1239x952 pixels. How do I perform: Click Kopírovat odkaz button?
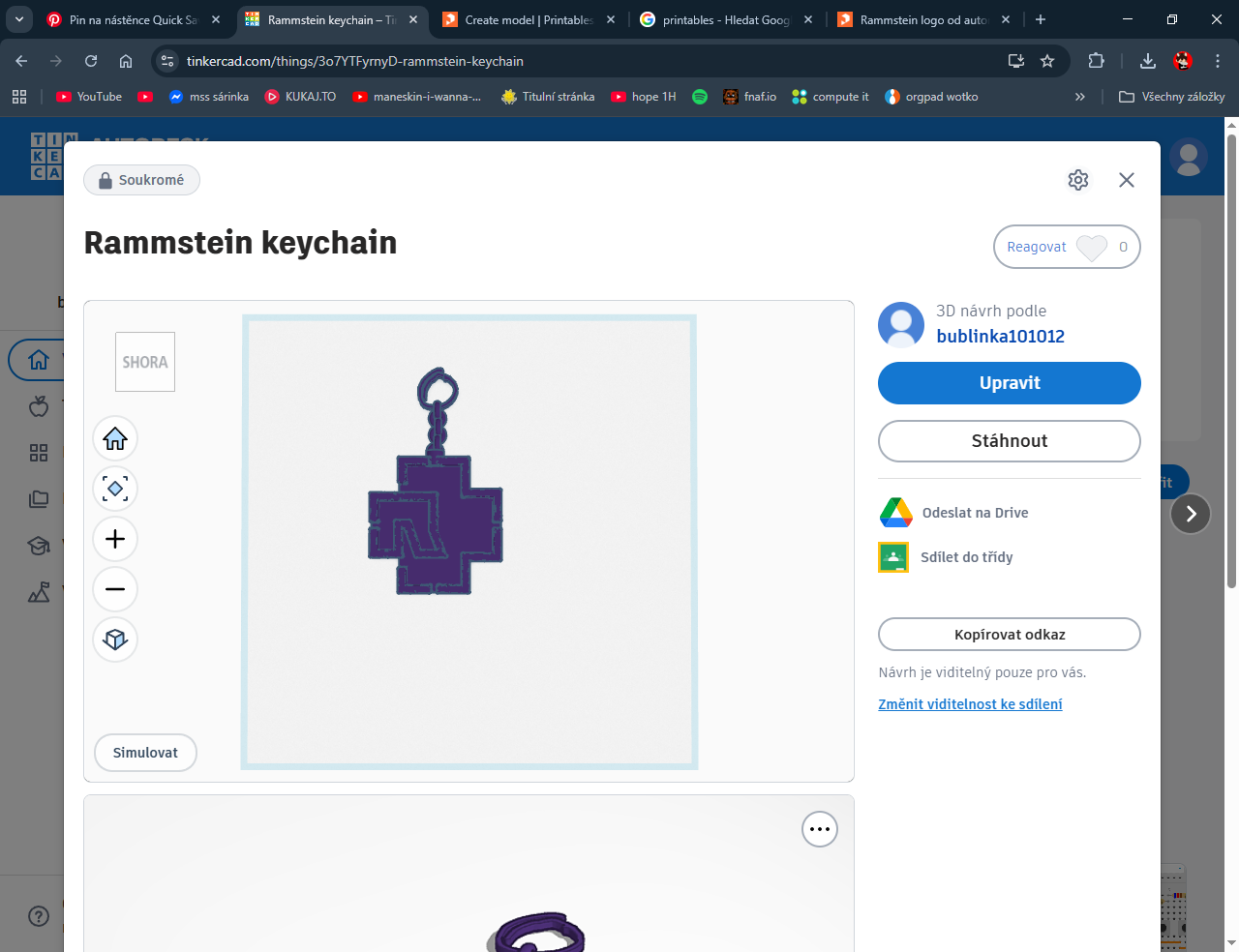pyautogui.click(x=1010, y=635)
